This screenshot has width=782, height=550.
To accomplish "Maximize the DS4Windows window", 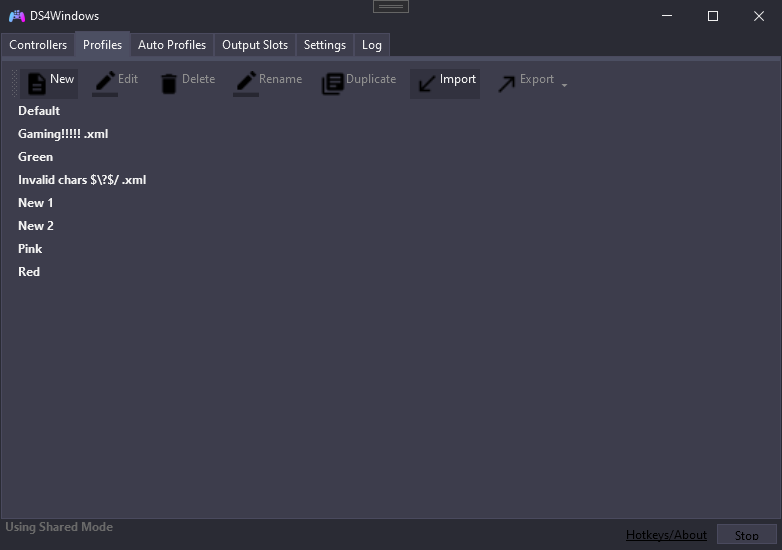I will tap(713, 16).
